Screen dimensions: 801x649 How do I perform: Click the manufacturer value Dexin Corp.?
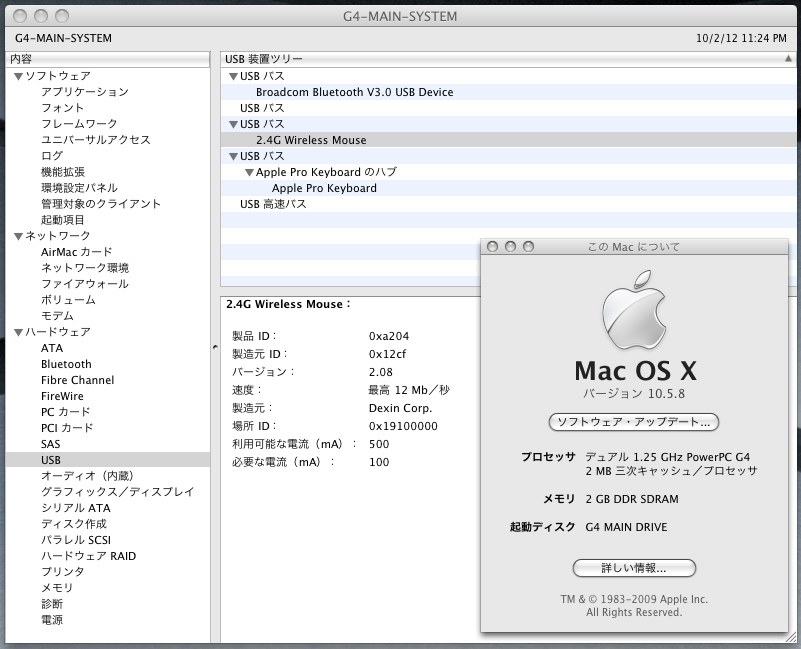click(x=400, y=408)
